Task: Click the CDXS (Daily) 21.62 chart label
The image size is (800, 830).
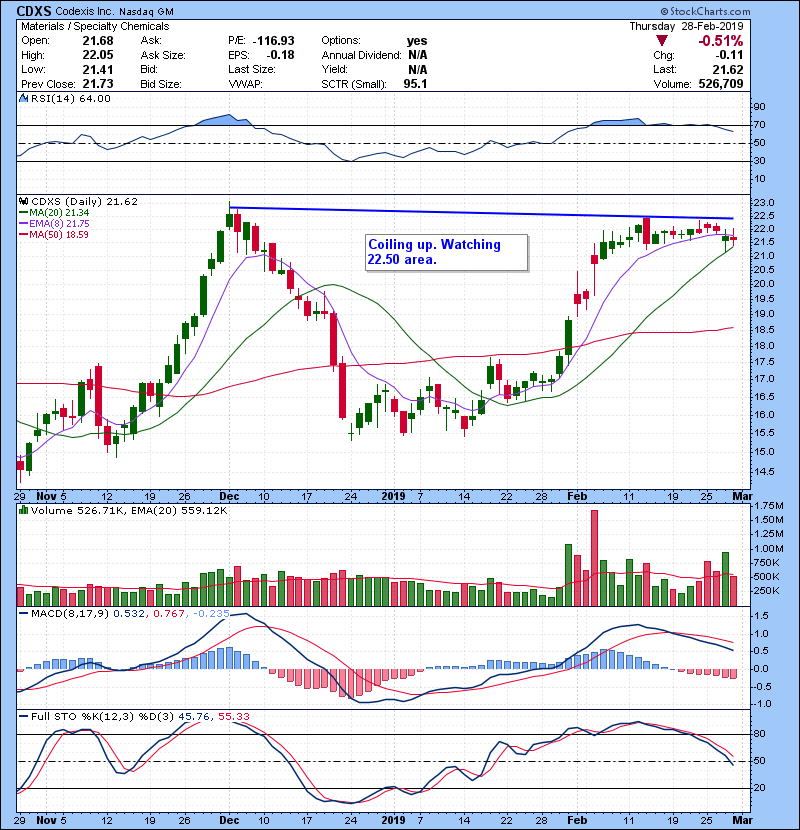Action: (85, 202)
